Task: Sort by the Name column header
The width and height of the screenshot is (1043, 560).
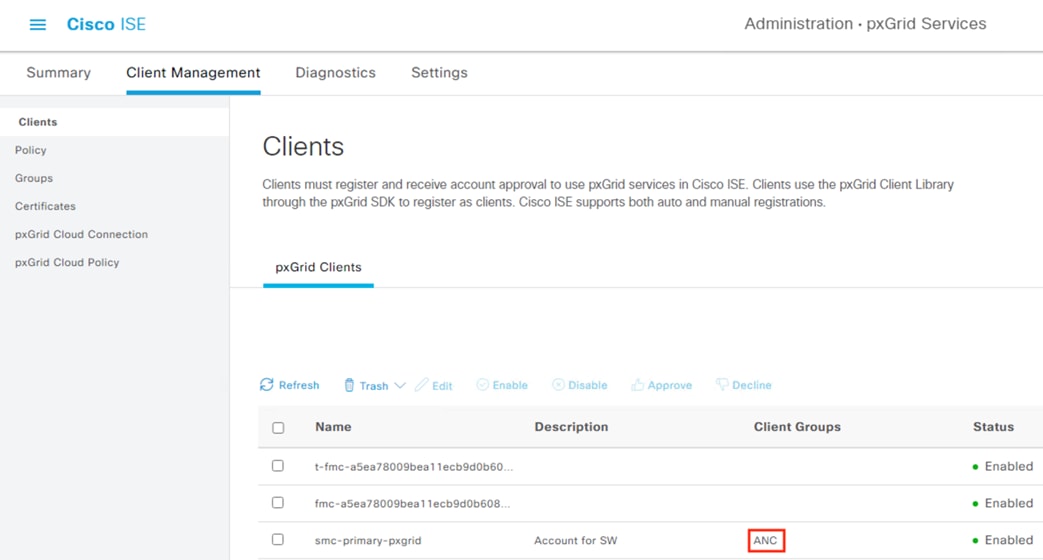Action: (x=333, y=427)
